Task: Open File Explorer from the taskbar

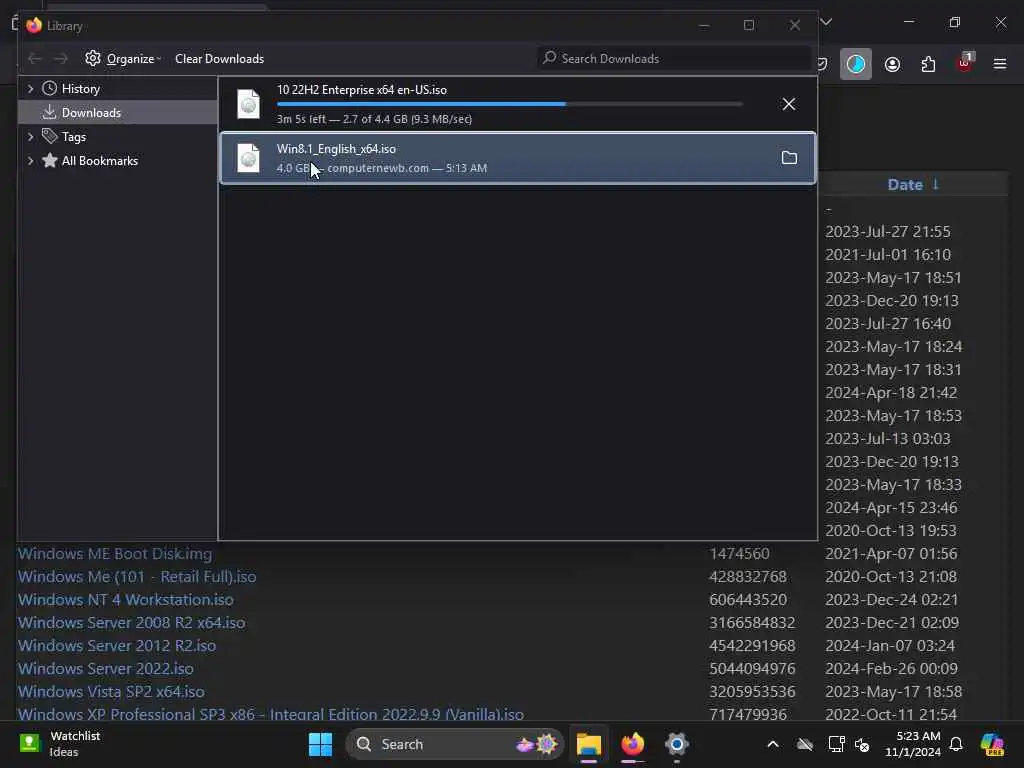Action: click(x=588, y=744)
